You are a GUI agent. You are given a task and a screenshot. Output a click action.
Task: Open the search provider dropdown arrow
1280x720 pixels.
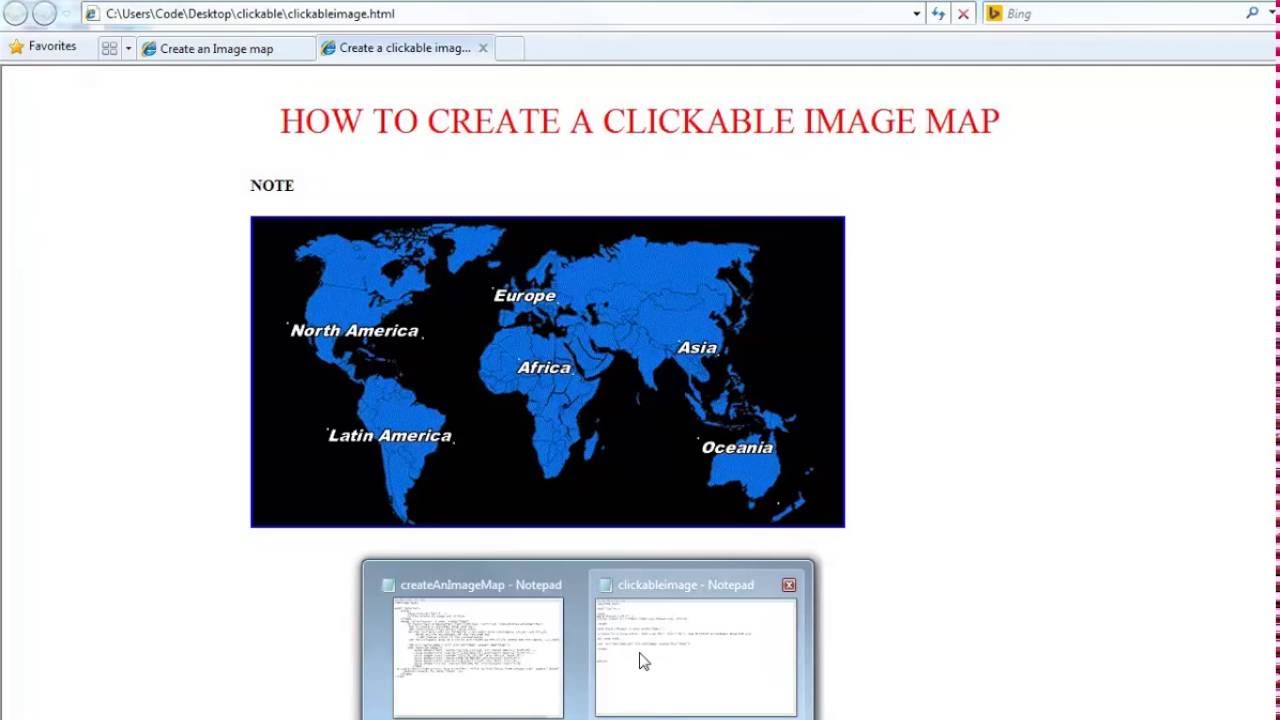coord(1272,14)
